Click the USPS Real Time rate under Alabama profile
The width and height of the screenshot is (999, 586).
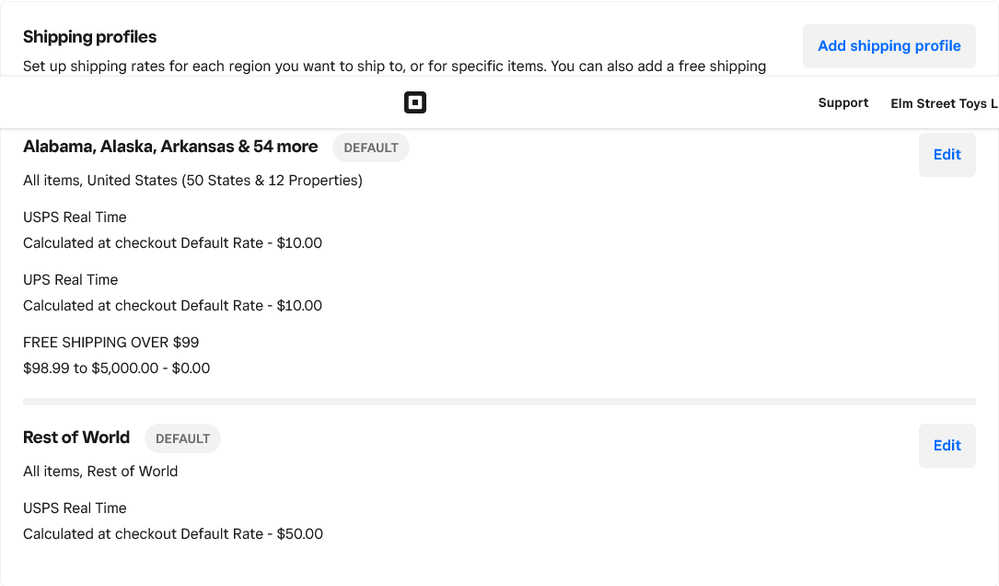point(74,217)
